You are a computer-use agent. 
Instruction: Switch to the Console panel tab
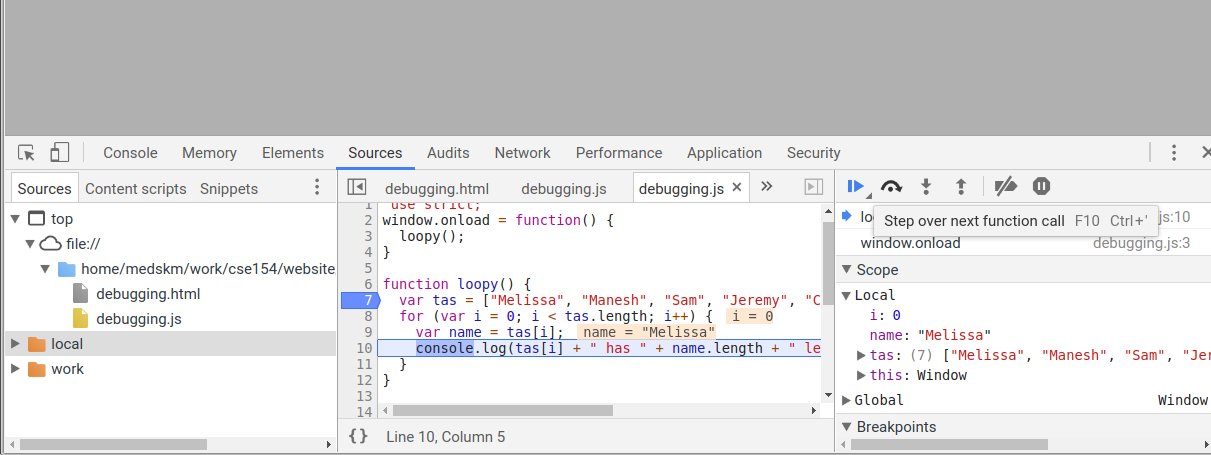pos(130,153)
